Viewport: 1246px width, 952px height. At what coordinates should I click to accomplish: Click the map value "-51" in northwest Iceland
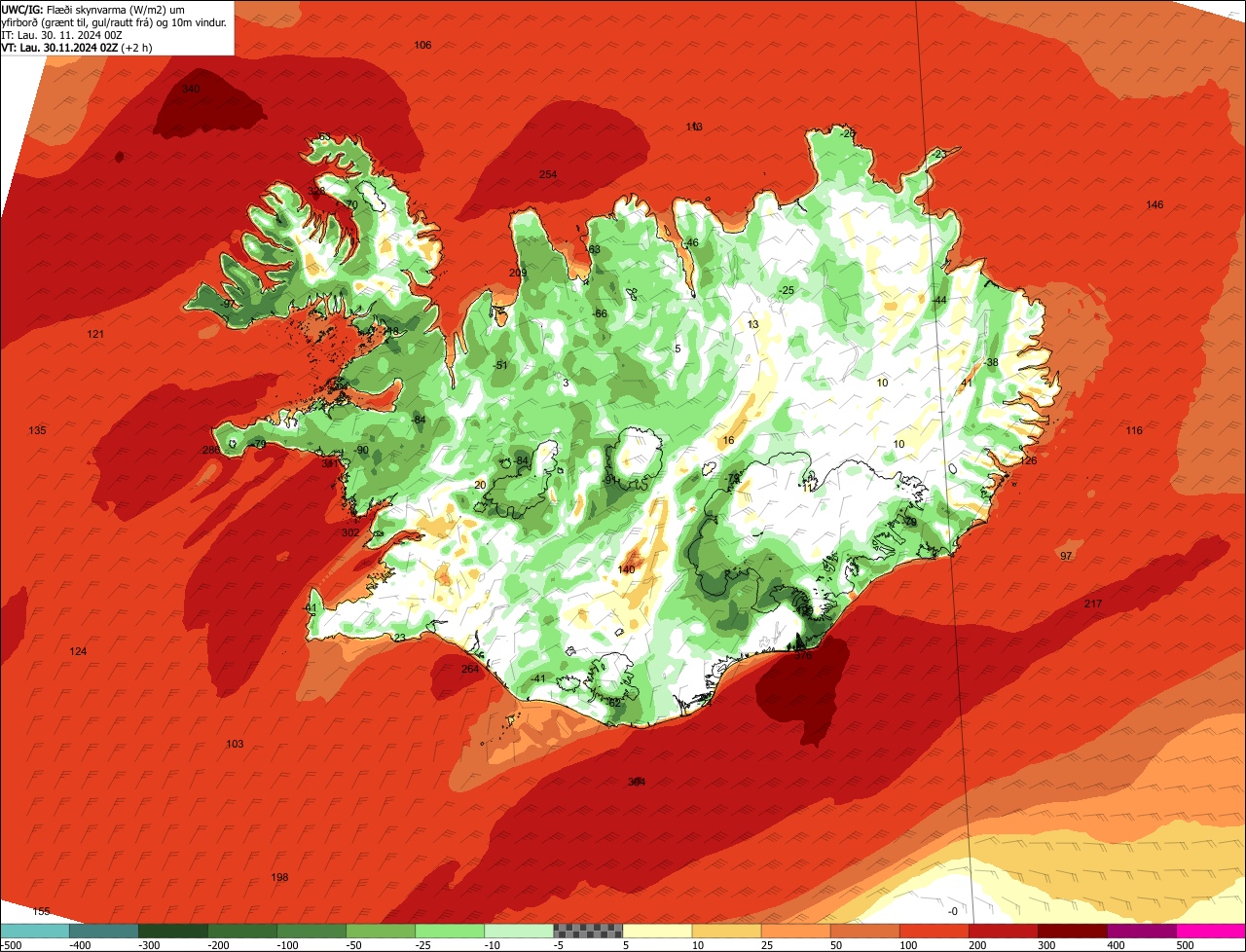click(x=500, y=366)
